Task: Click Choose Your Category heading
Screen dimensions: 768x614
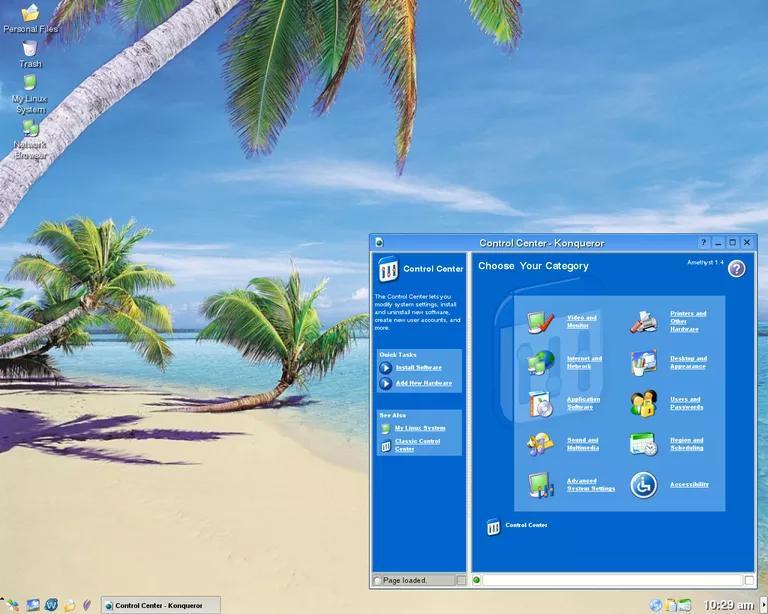Action: coord(533,266)
